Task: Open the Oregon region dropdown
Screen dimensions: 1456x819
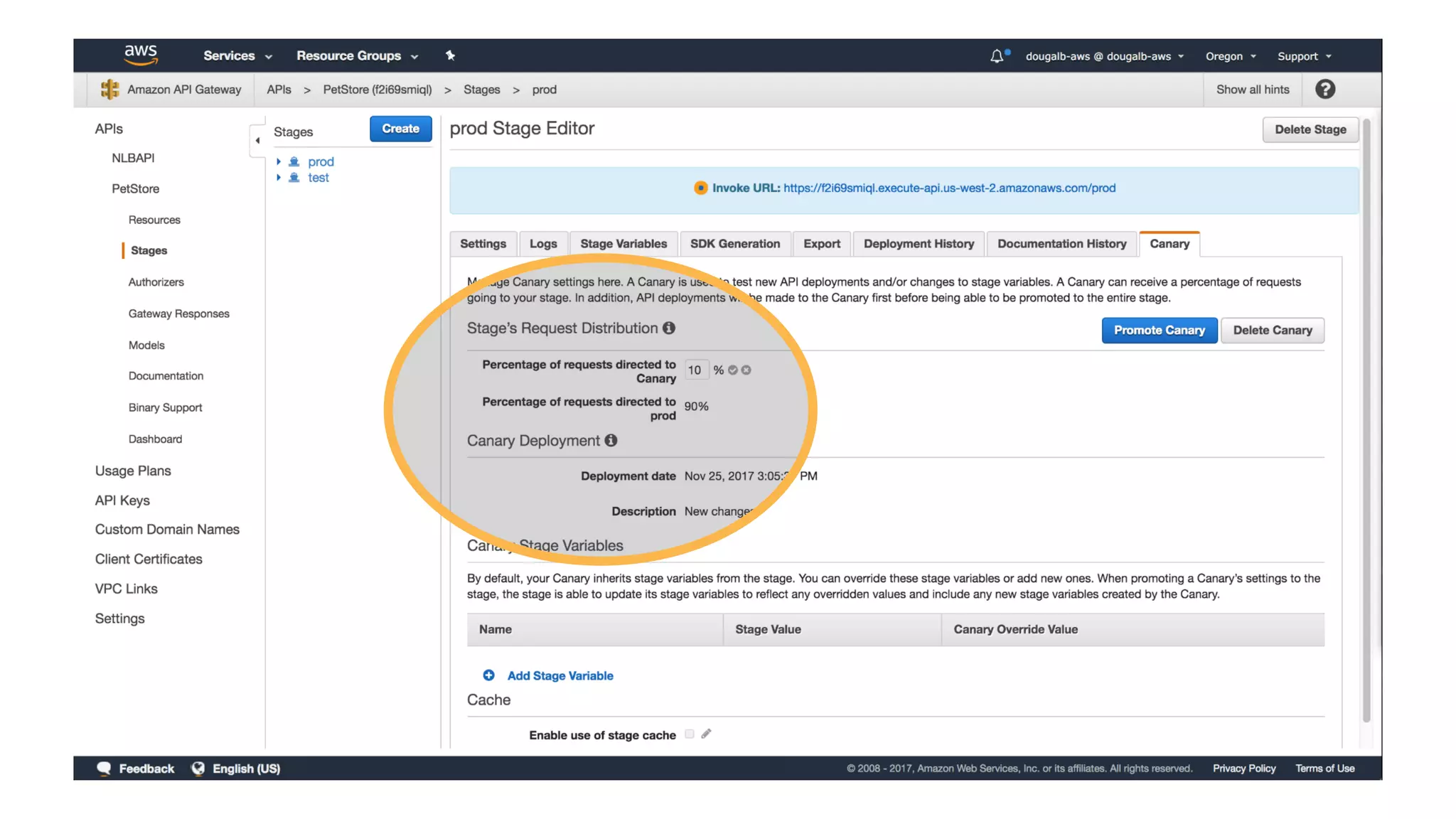Action: (1231, 56)
